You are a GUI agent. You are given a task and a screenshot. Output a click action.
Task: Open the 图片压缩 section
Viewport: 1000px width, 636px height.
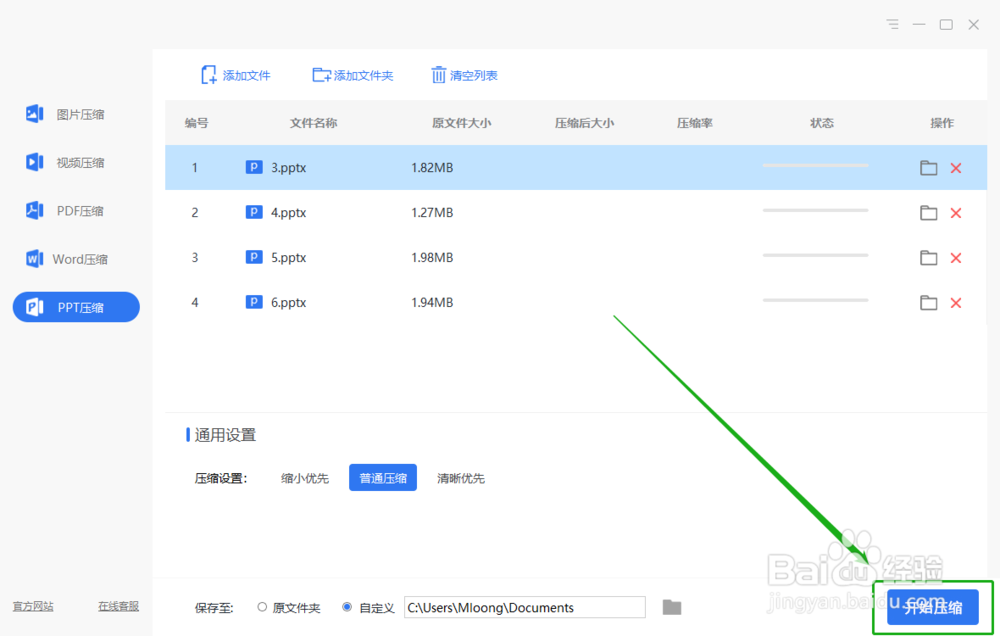[65, 114]
